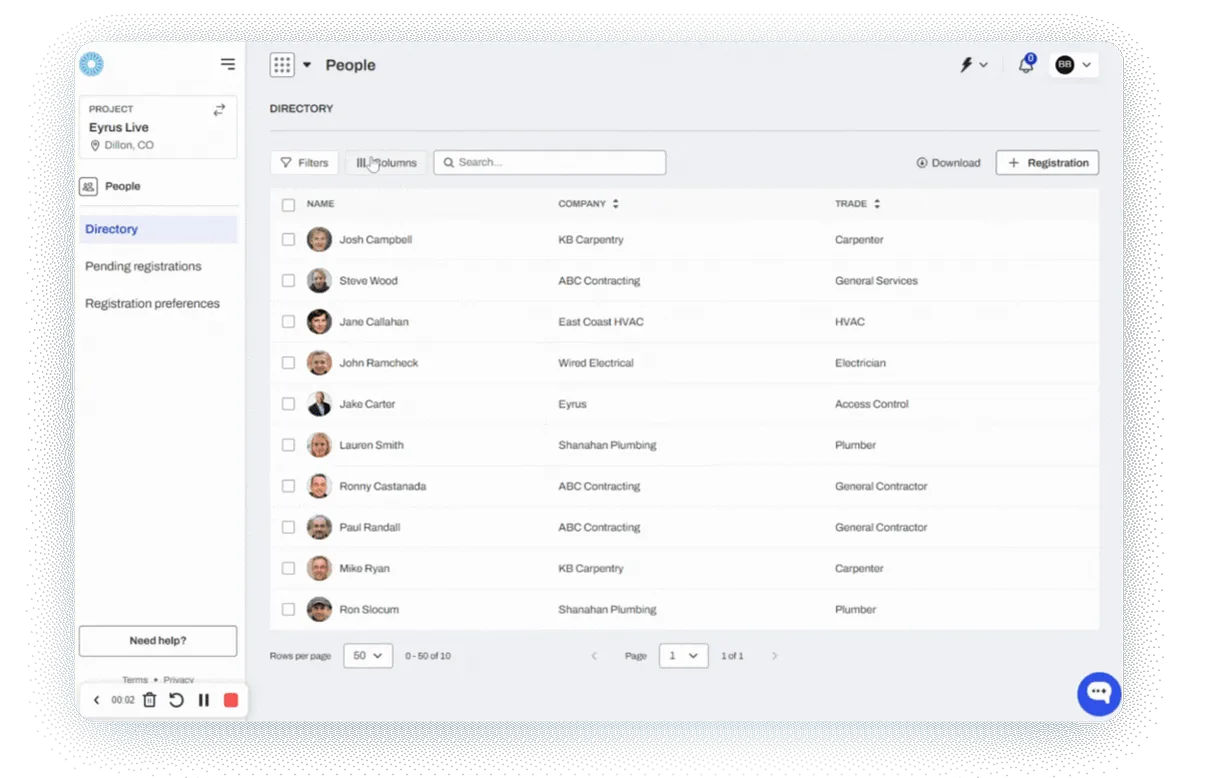1210x778 pixels.
Task: Open the rows per page dropdown
Action: tap(367, 655)
